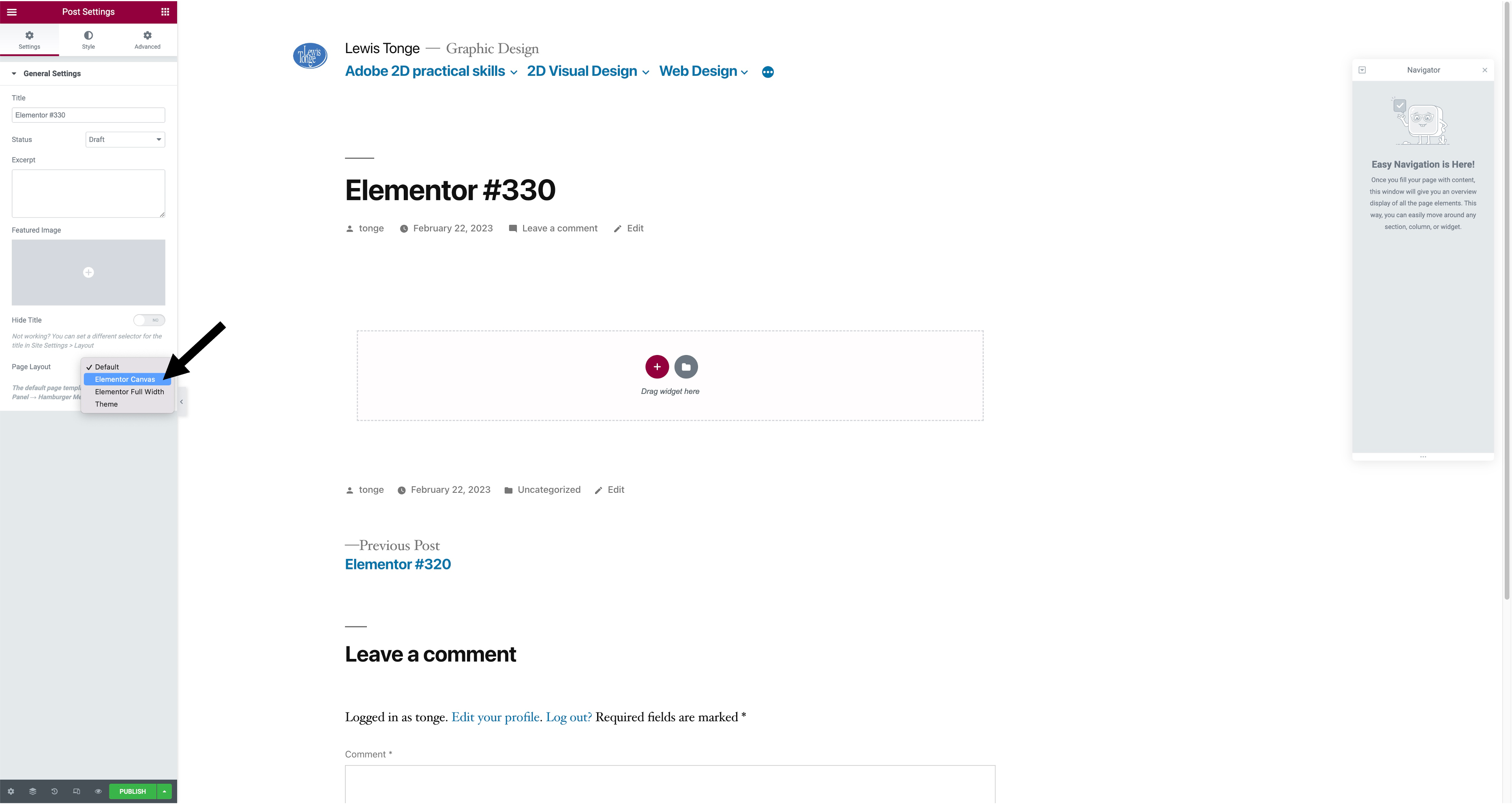
Task: Open the hamburger menu in panel header
Action: [x=12, y=12]
